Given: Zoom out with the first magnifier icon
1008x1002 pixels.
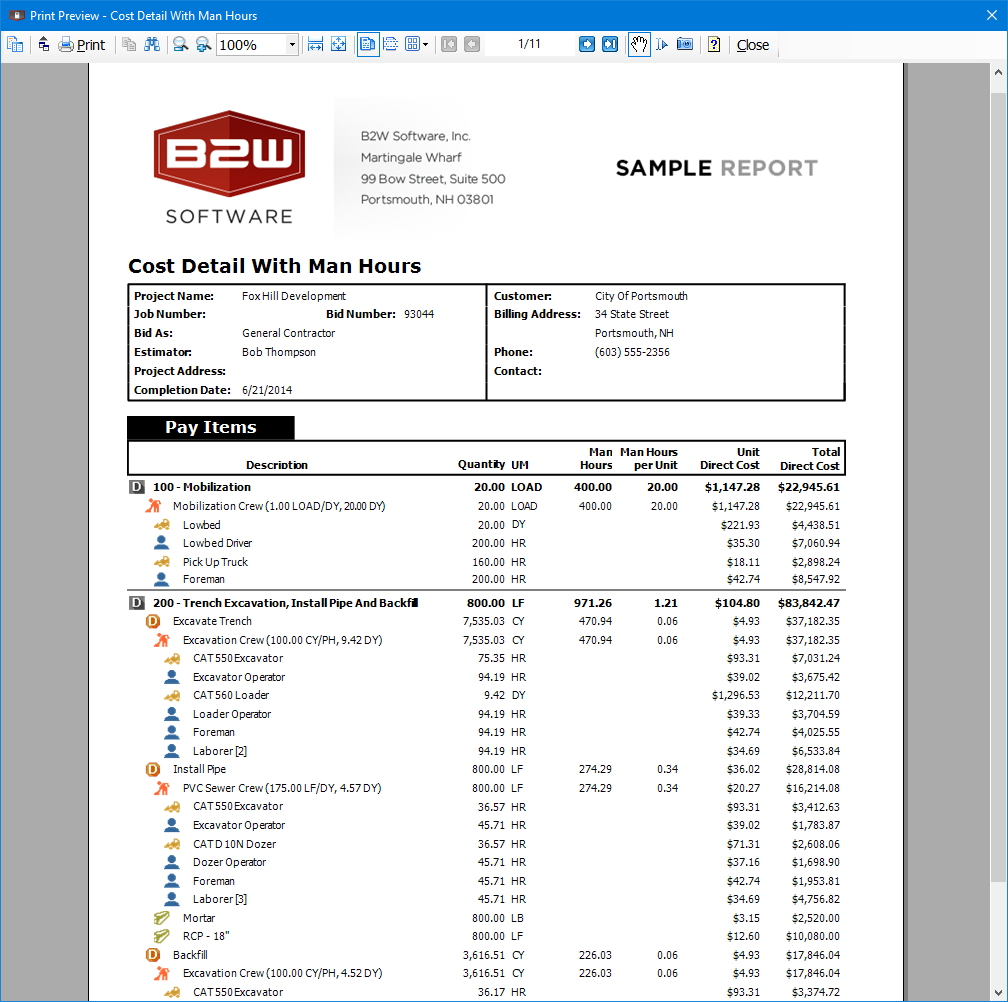Looking at the screenshot, I should point(181,44).
